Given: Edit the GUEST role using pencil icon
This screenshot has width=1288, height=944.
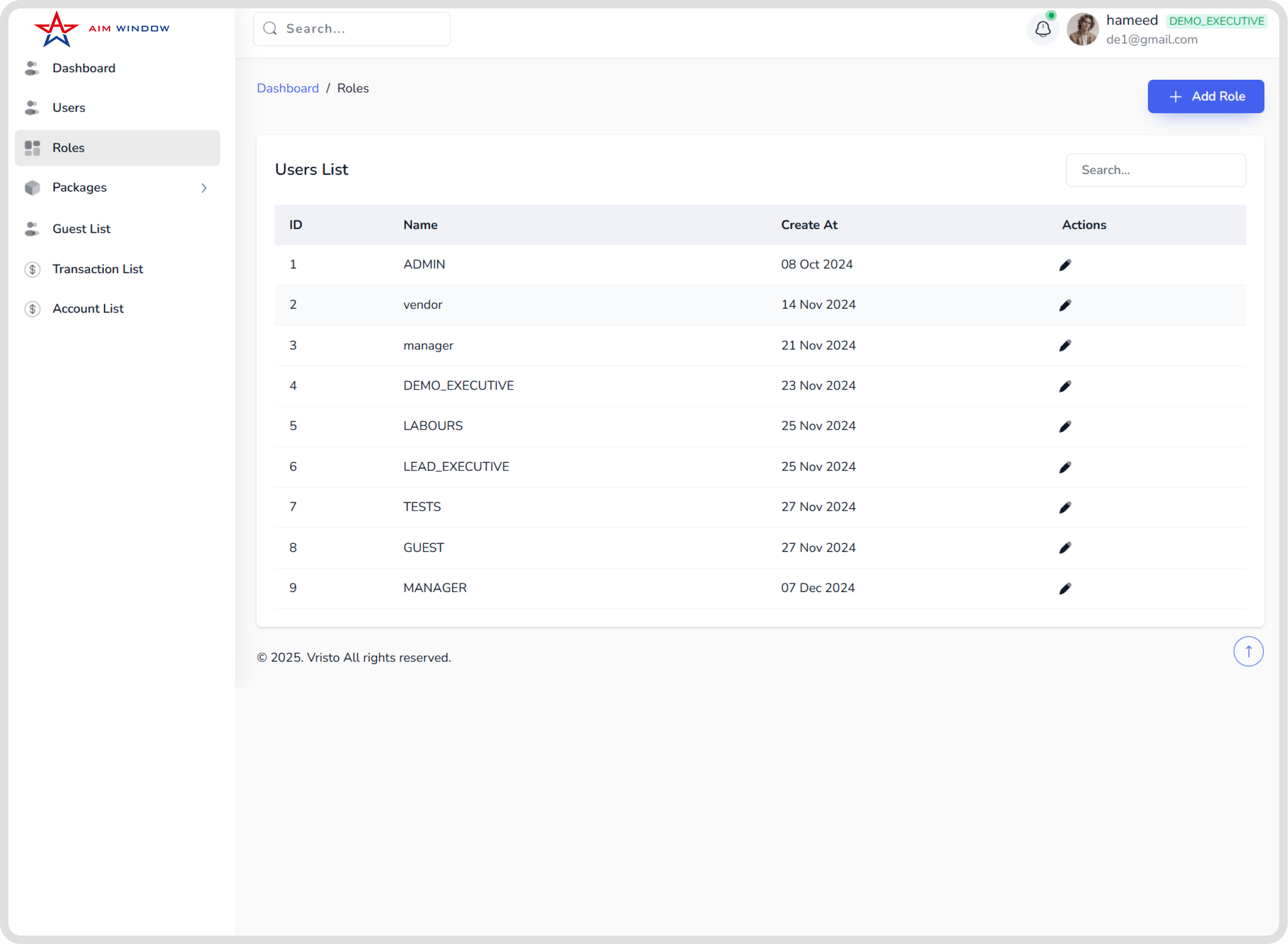Looking at the screenshot, I should [x=1065, y=548].
